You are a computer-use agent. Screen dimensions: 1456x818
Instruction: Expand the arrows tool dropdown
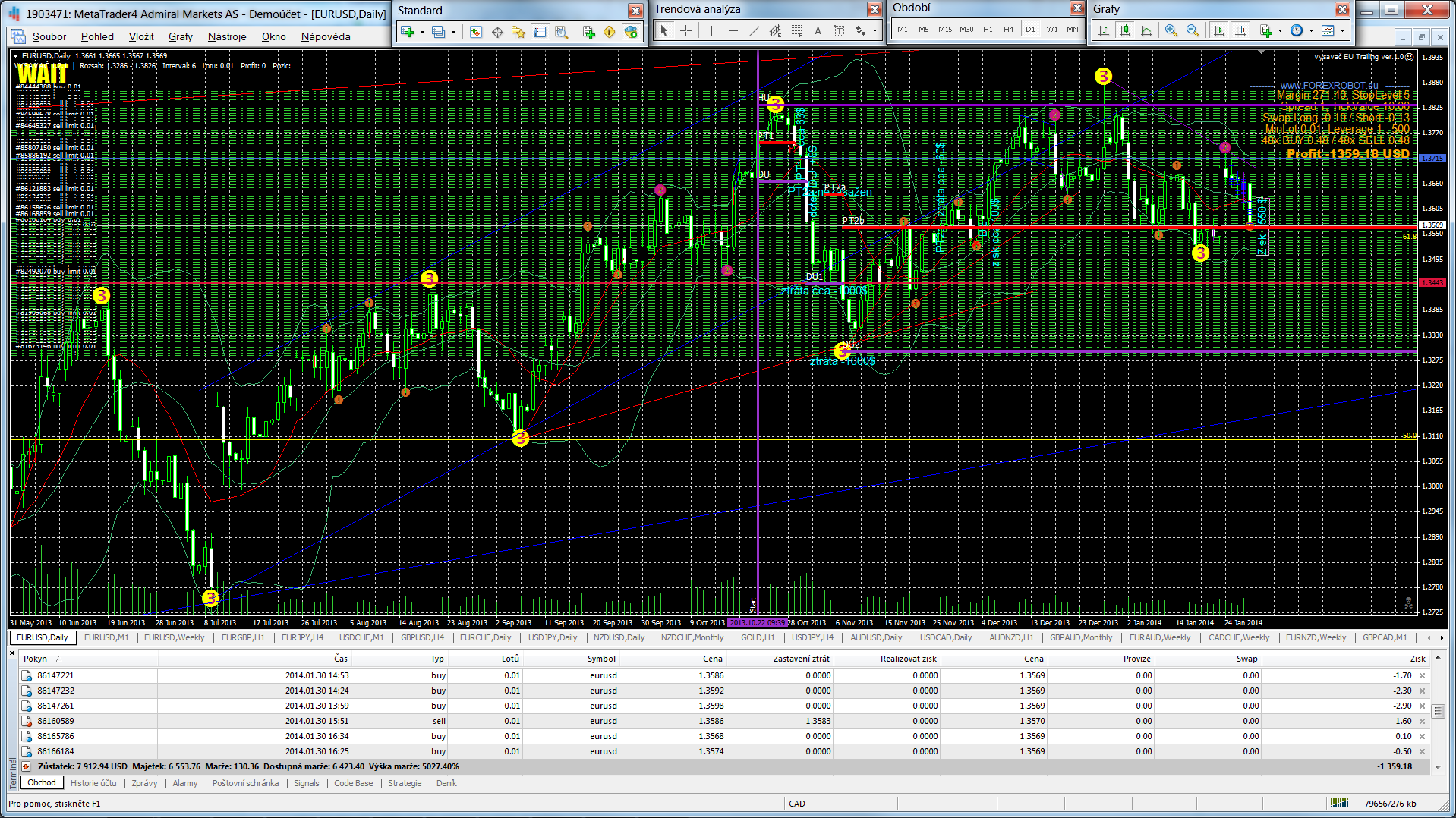[x=875, y=31]
